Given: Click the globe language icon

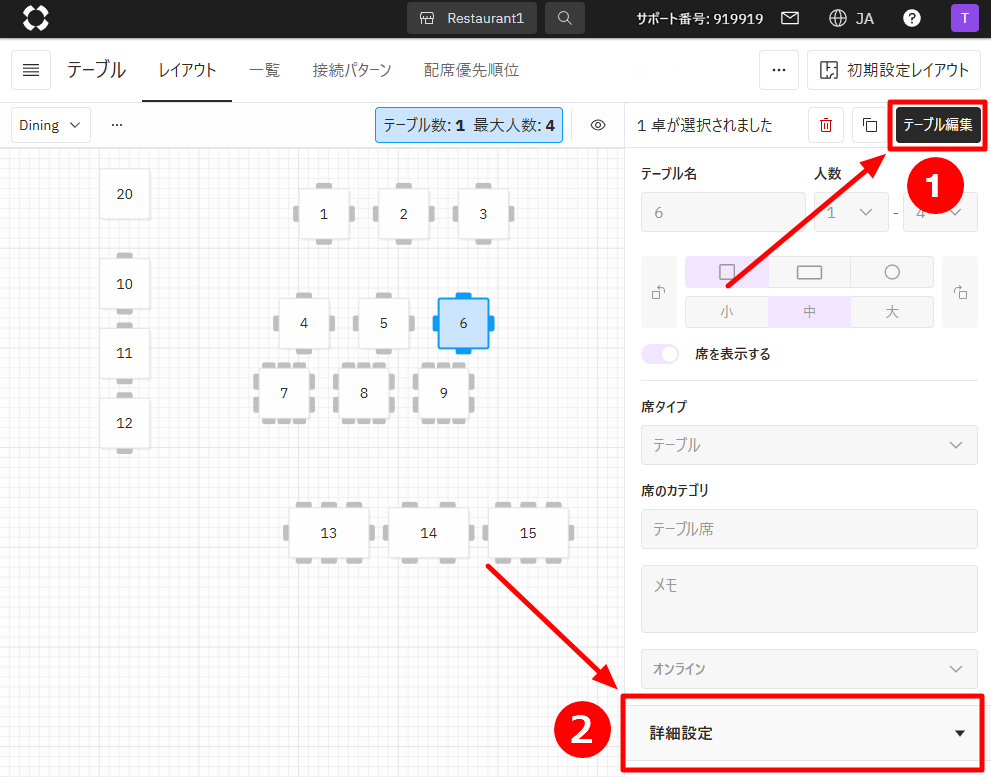Looking at the screenshot, I should click(x=837, y=18).
